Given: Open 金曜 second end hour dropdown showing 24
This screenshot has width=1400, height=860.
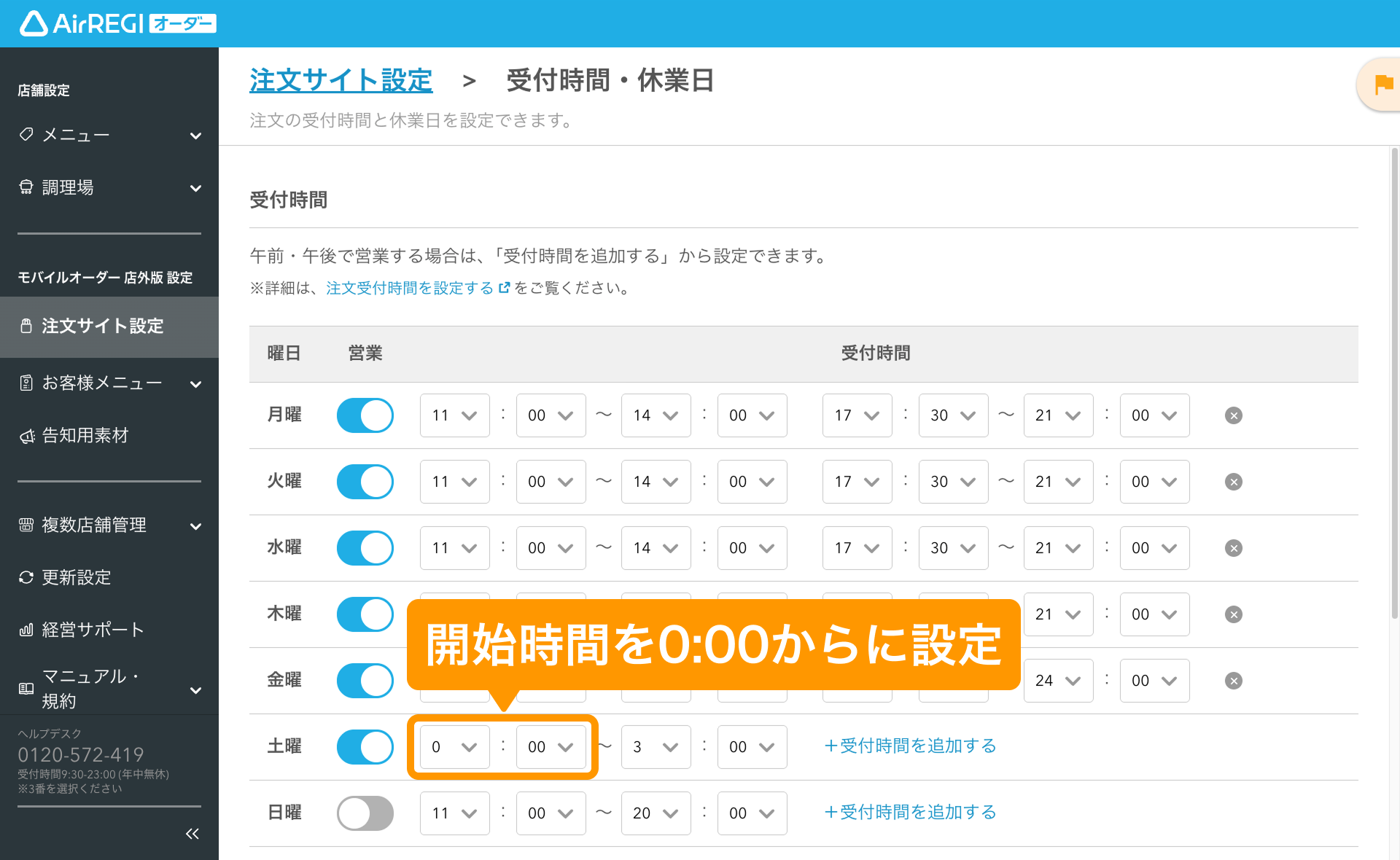Looking at the screenshot, I should (x=1058, y=681).
